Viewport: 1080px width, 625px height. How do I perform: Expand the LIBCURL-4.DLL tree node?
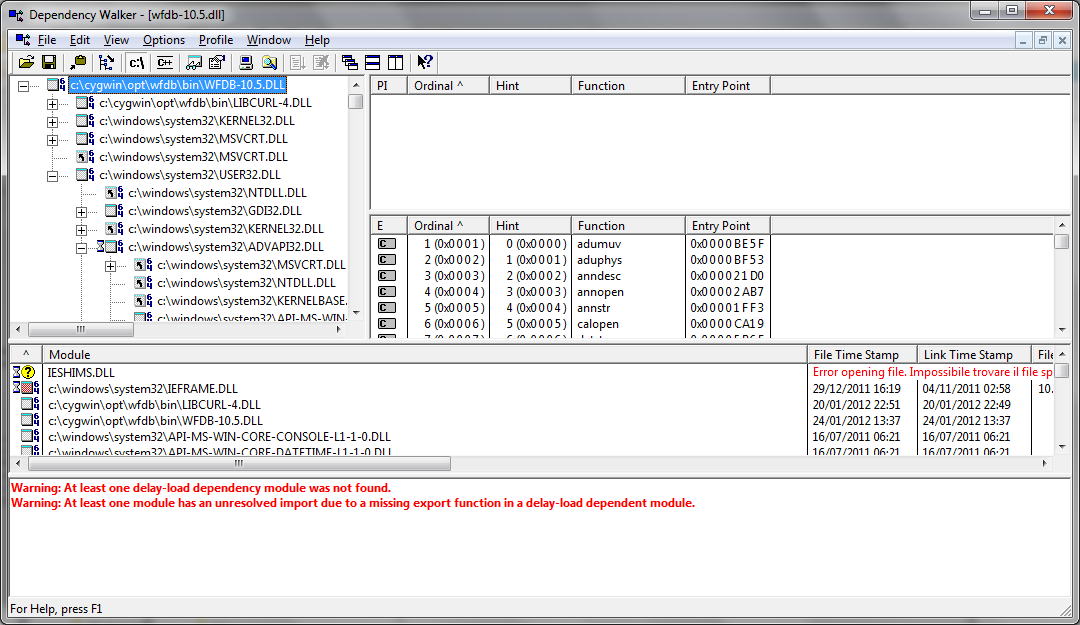tap(53, 104)
